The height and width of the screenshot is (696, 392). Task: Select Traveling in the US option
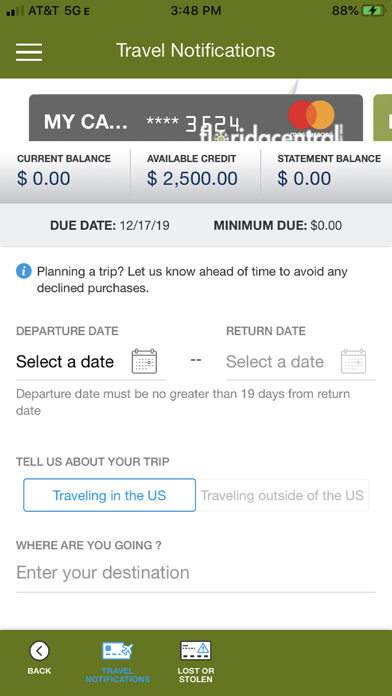109,495
